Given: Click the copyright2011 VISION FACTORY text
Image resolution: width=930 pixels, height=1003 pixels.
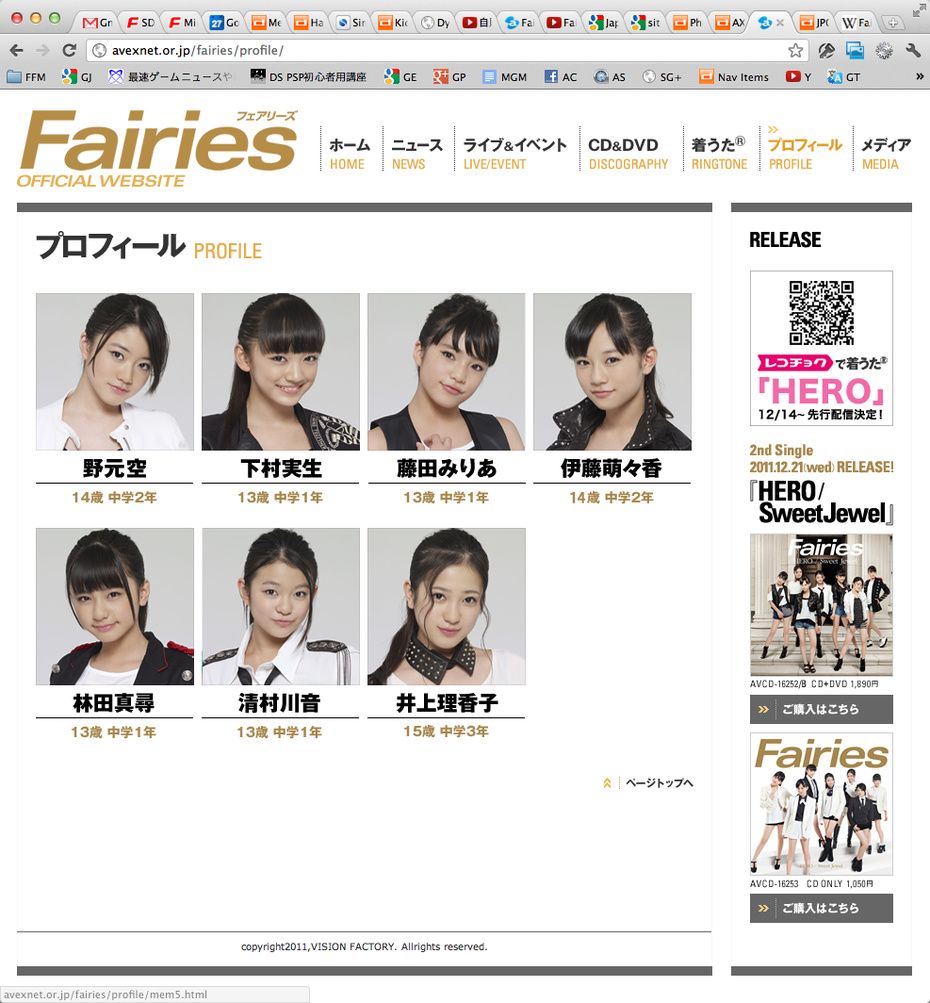Looking at the screenshot, I should [x=364, y=947].
